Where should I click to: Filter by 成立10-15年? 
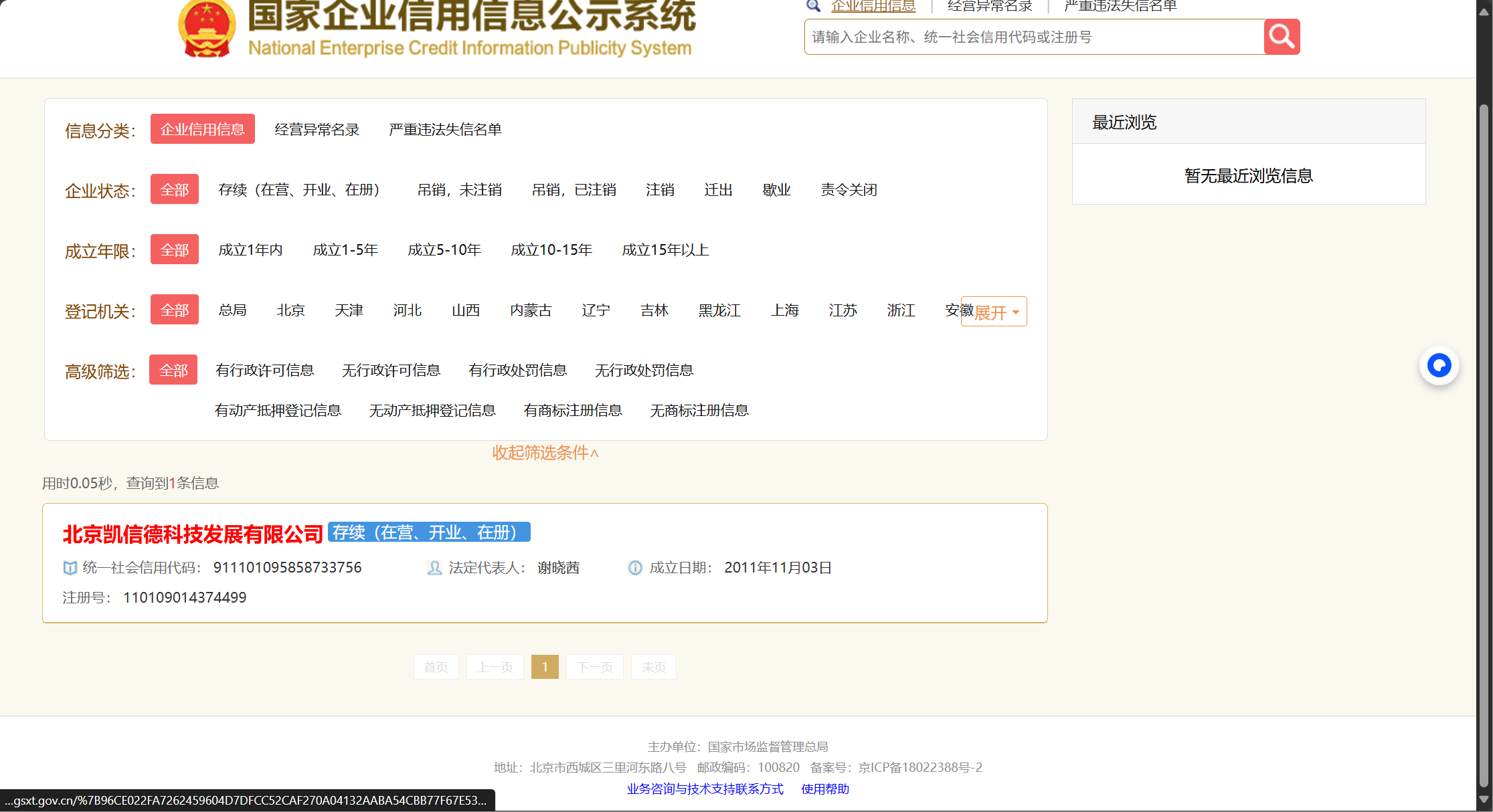pyautogui.click(x=551, y=250)
